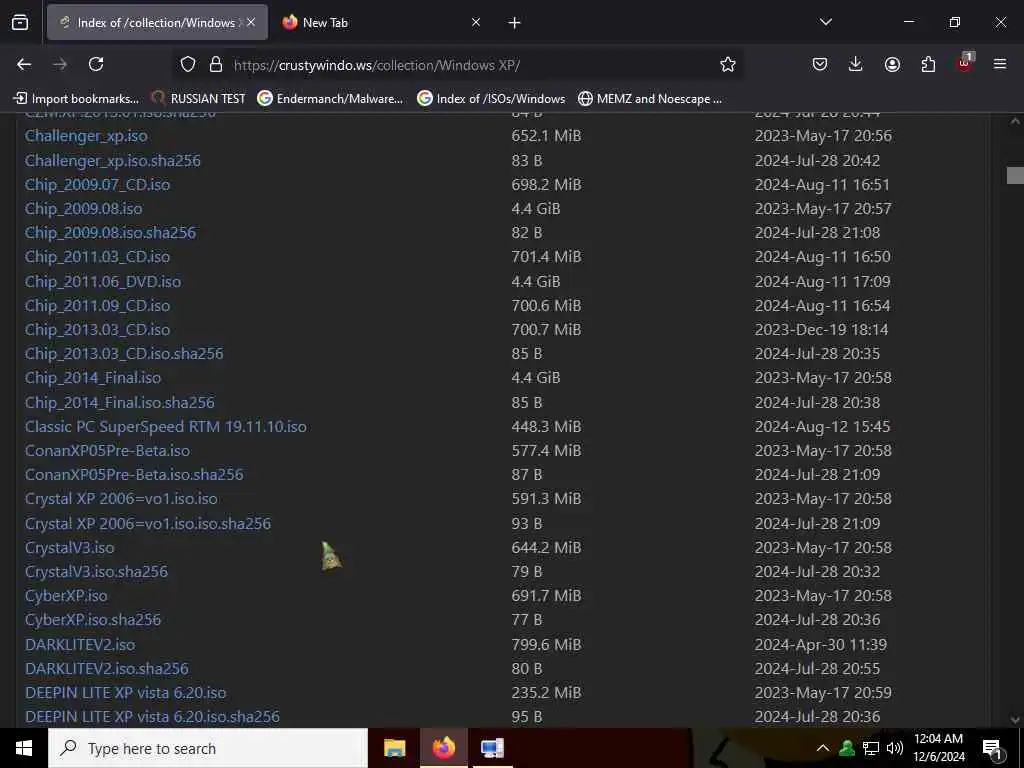This screenshot has width=1024, height=768.
Task: Select the Index of /collection/Windows tab
Action: click(157, 22)
